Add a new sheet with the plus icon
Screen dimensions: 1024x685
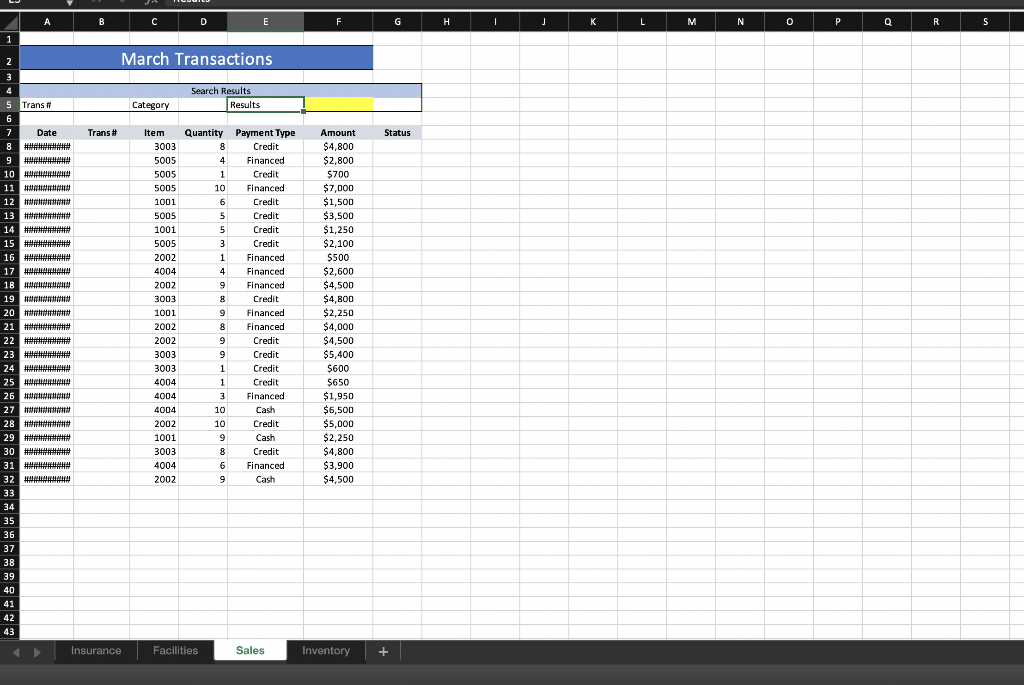click(383, 650)
